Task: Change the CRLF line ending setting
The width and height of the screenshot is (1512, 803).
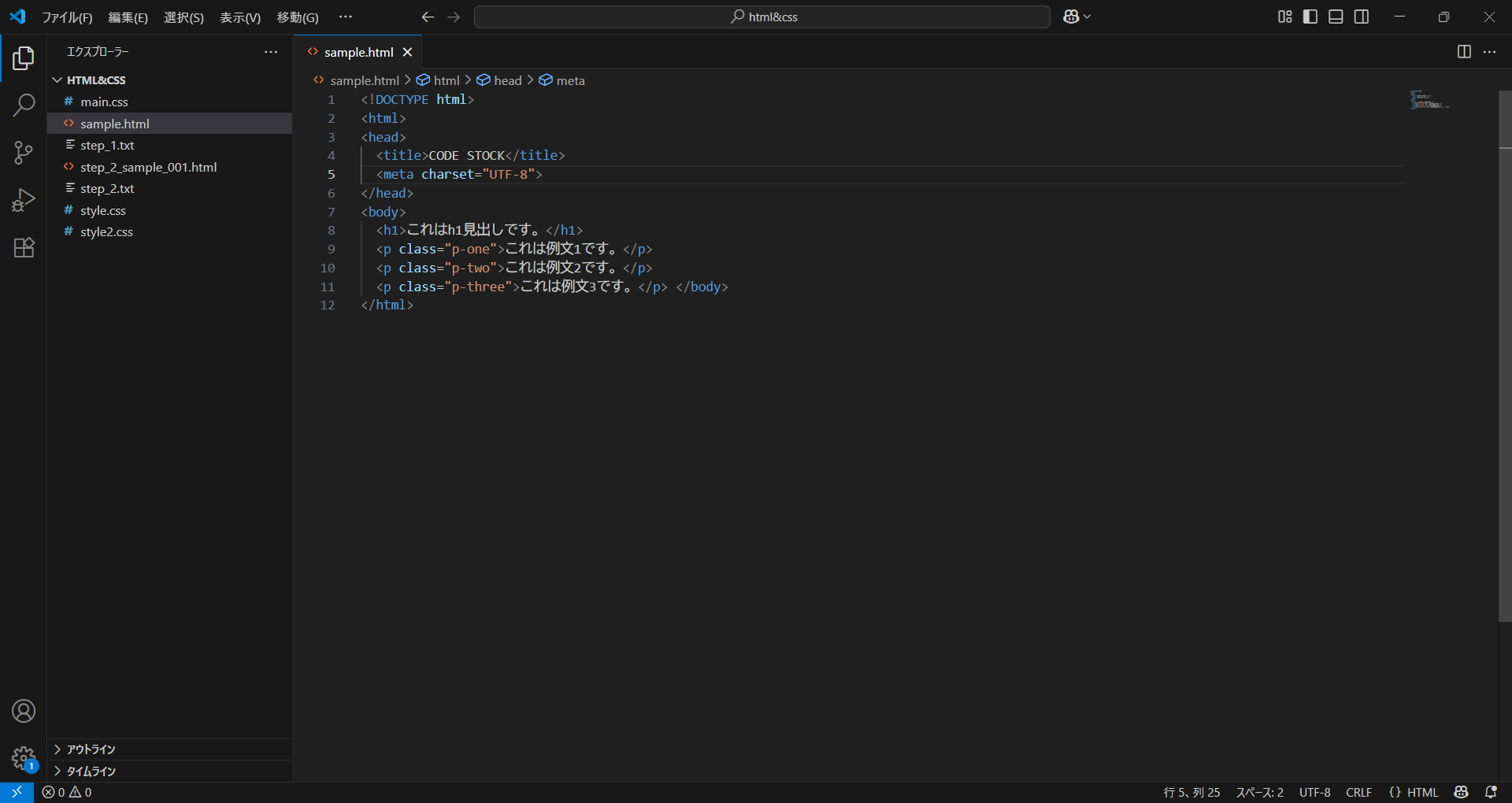Action: 1358,792
